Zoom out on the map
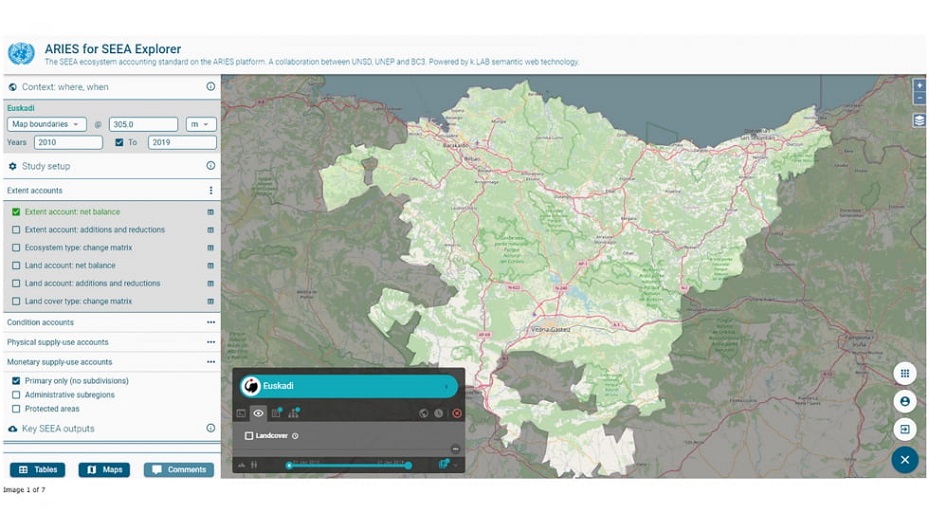Viewport: 929px width, 531px height. click(920, 97)
